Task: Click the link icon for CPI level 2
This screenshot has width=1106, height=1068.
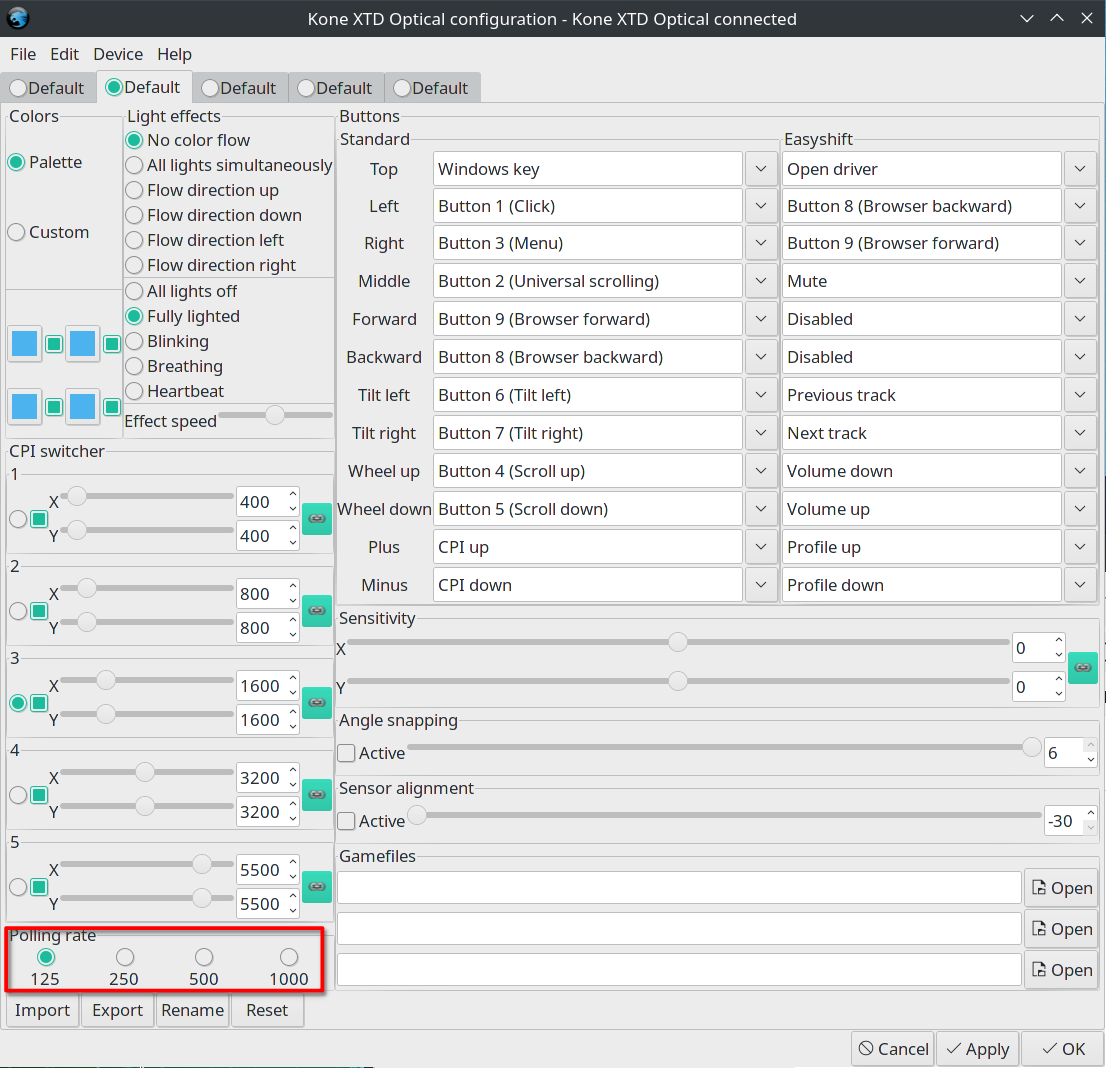Action: click(317, 611)
